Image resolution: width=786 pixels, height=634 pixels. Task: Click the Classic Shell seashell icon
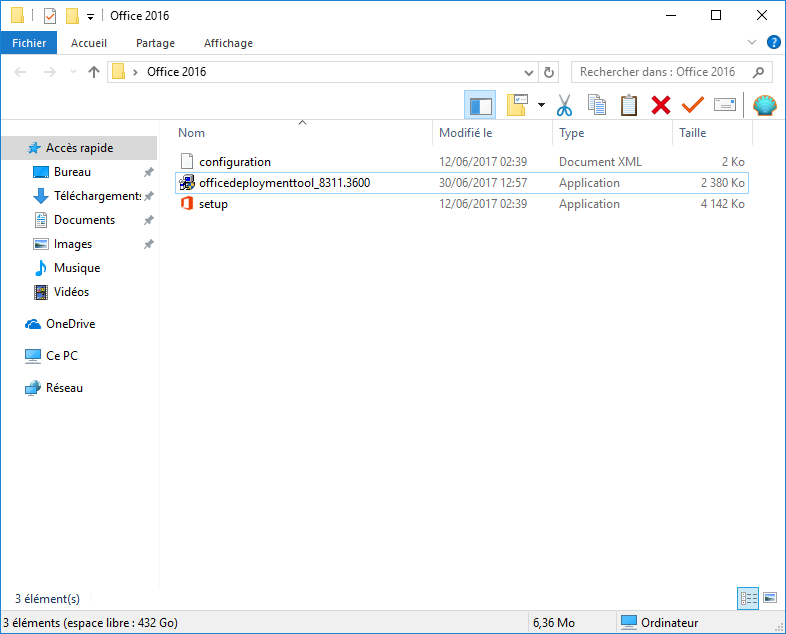(x=764, y=105)
